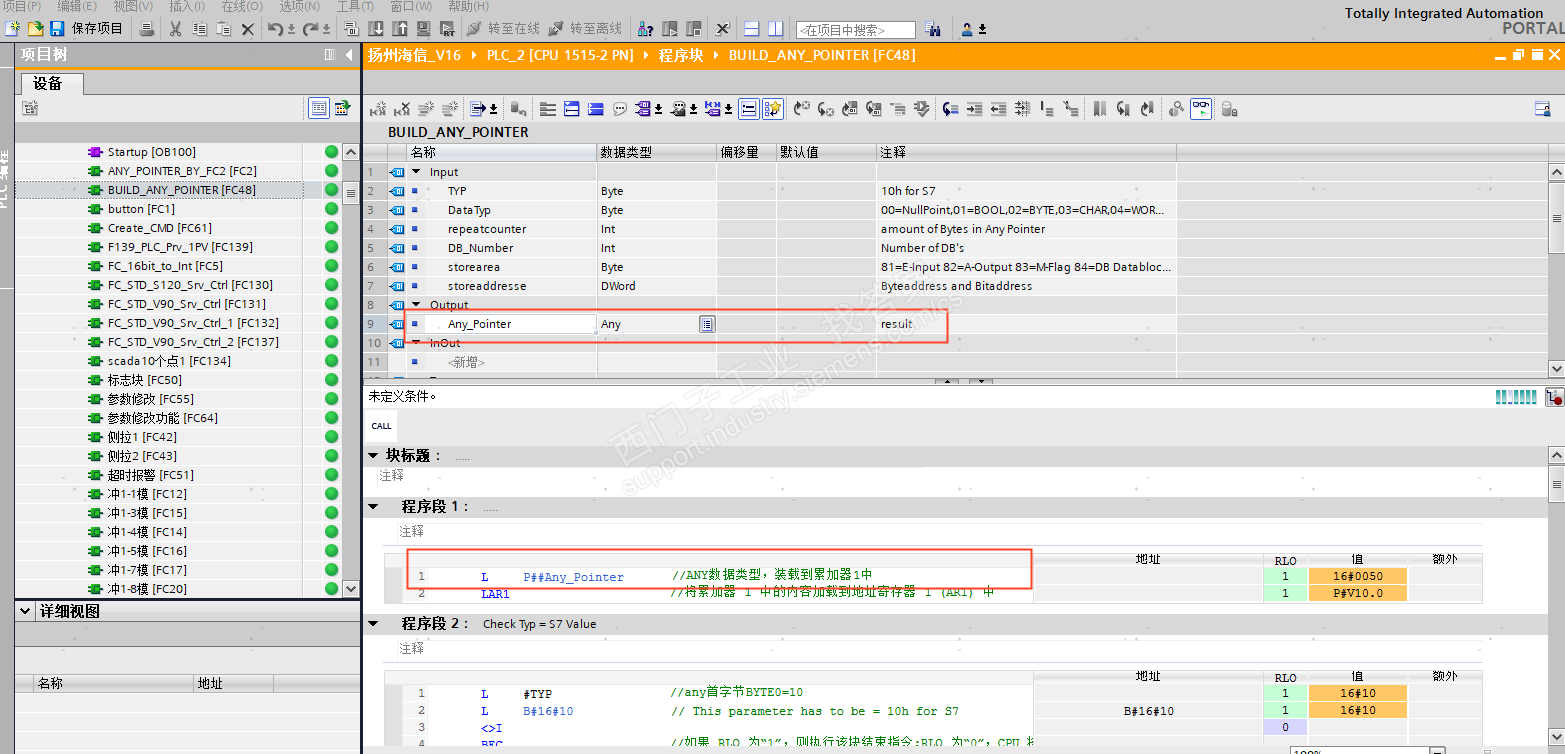Open the 视图(V) menu

[x=133, y=6]
